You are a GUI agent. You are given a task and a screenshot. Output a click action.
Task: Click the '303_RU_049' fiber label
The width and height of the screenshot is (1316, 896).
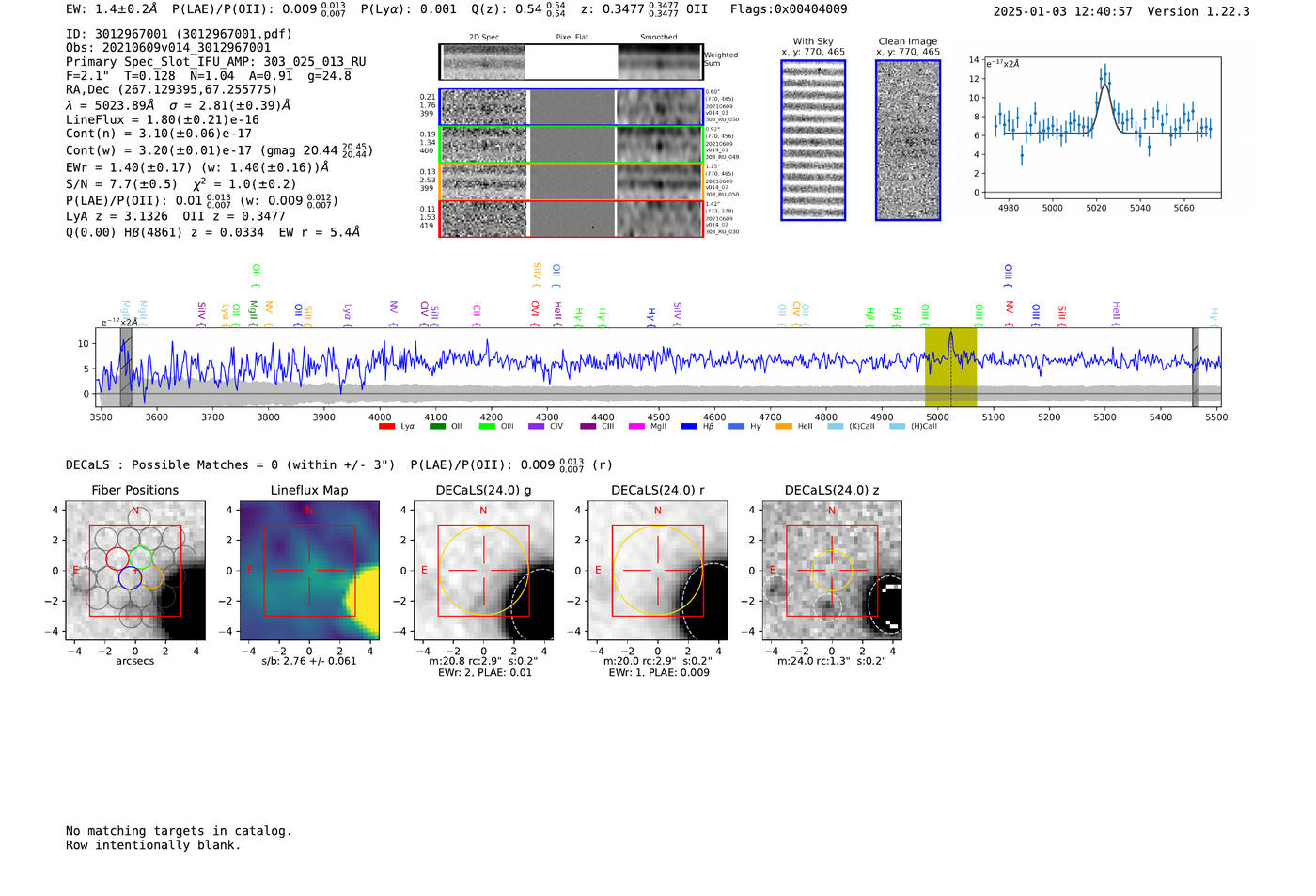pyautogui.click(x=722, y=157)
